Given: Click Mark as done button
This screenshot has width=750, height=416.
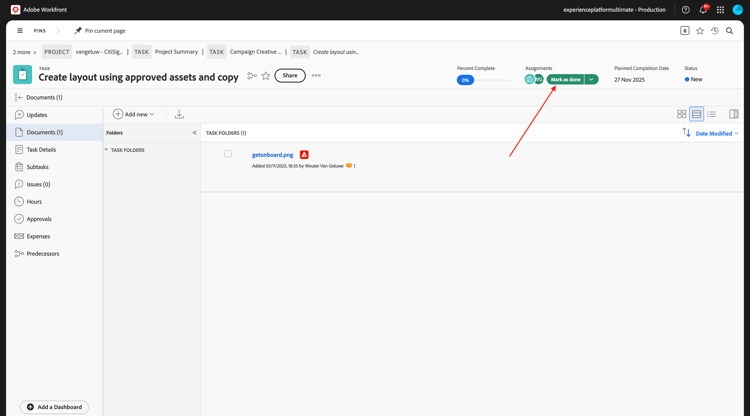Looking at the screenshot, I should [565, 79].
